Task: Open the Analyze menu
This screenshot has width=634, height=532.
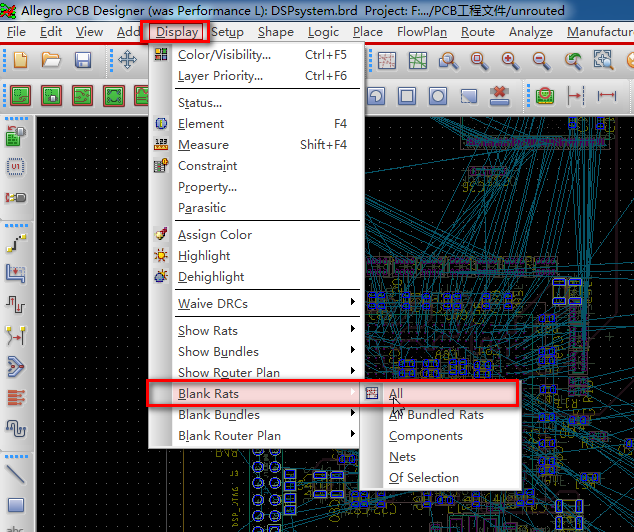Action: point(530,32)
